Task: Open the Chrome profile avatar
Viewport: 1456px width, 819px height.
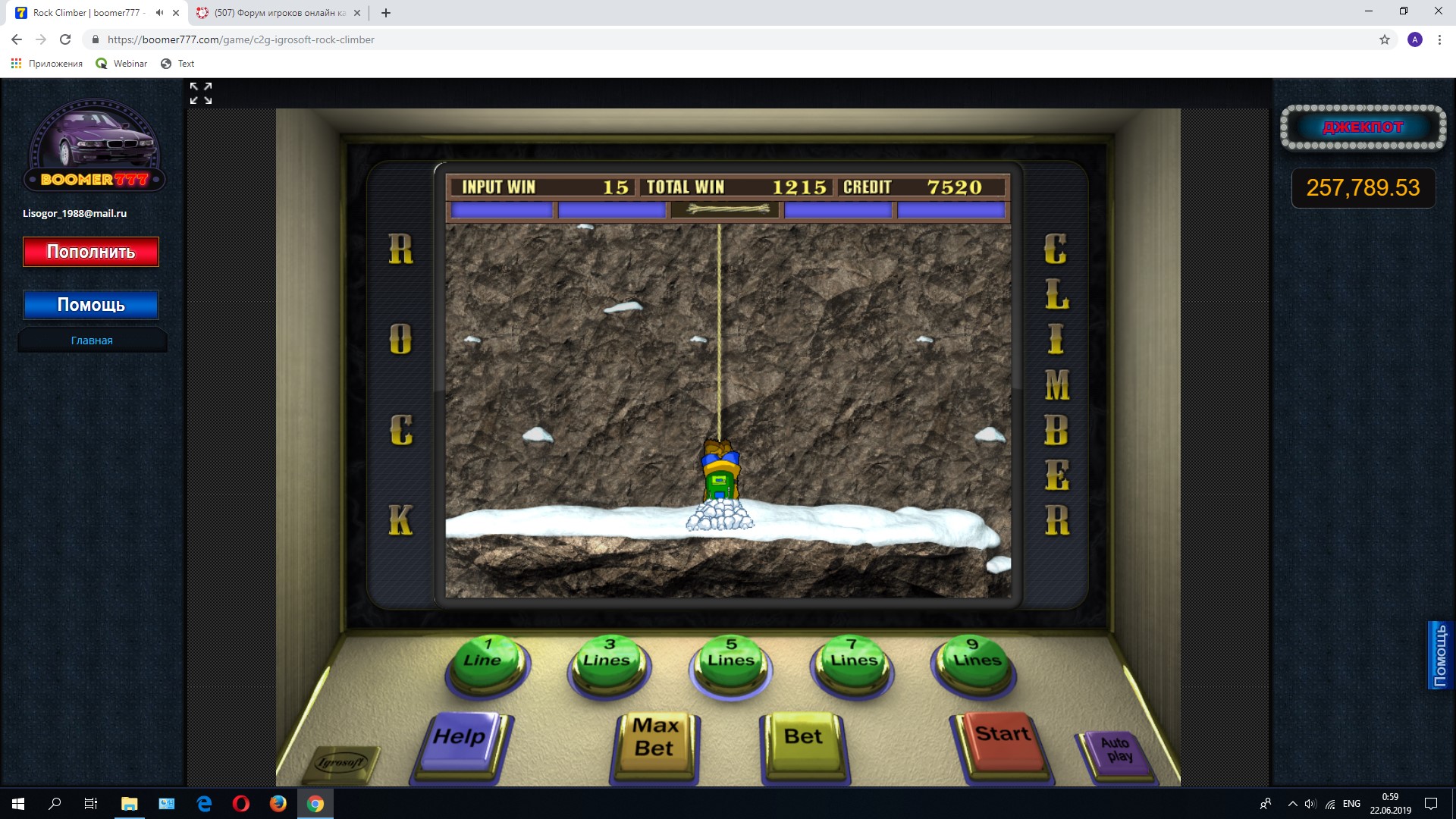Action: pos(1414,39)
